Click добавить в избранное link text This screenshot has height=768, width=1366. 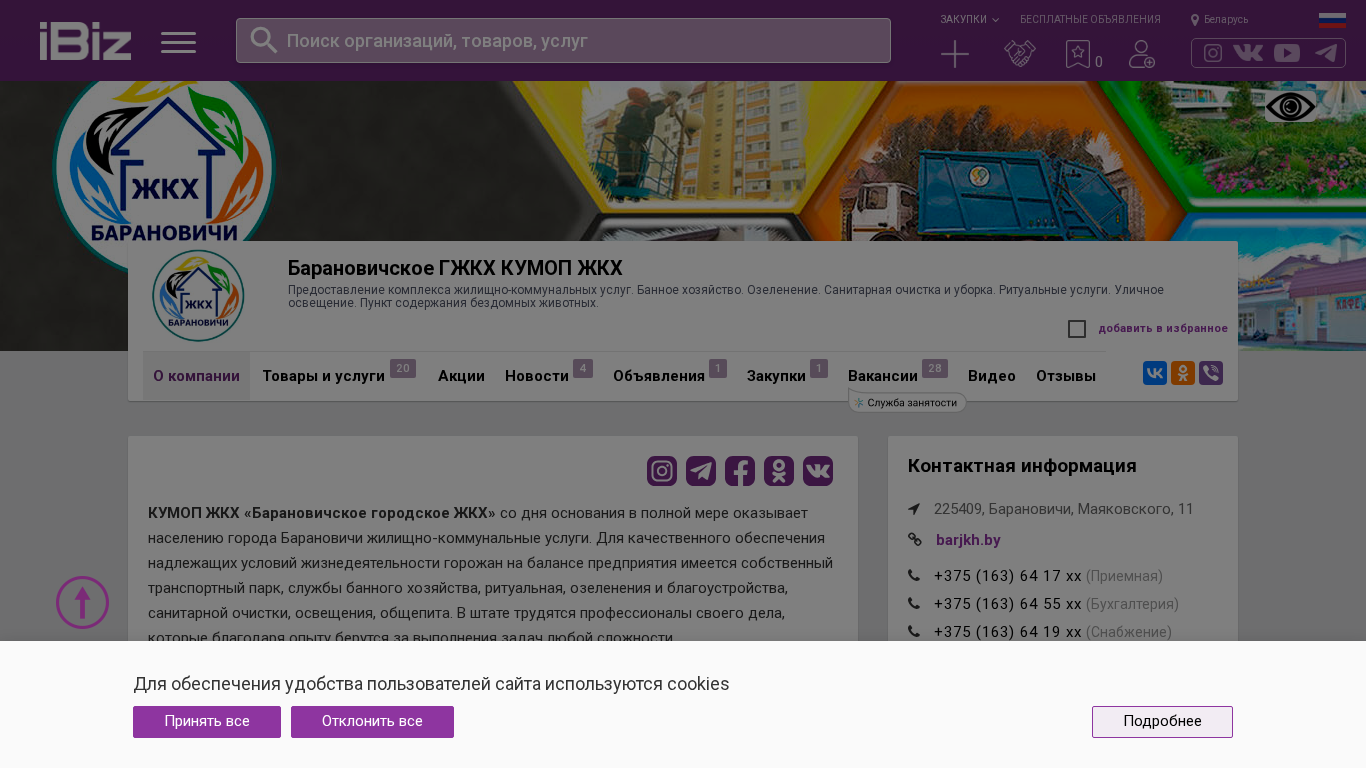pos(1163,328)
